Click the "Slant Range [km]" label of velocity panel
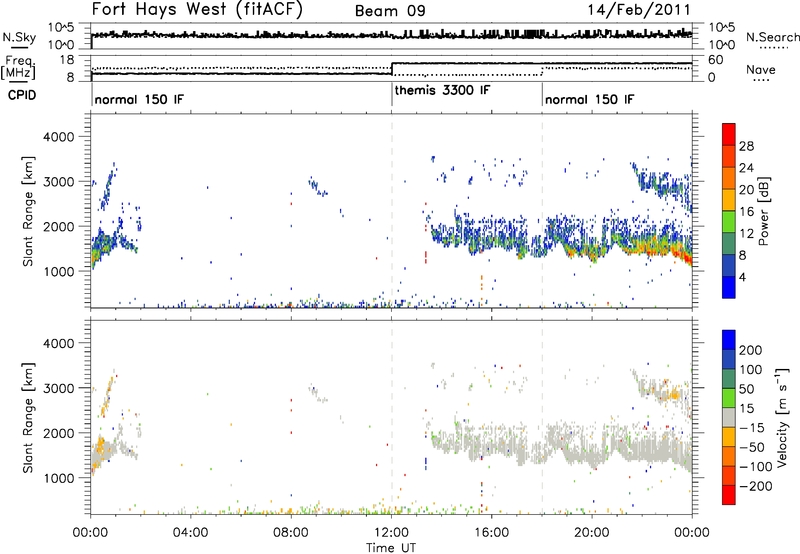This screenshot has height=554, width=800. click(x=28, y=418)
